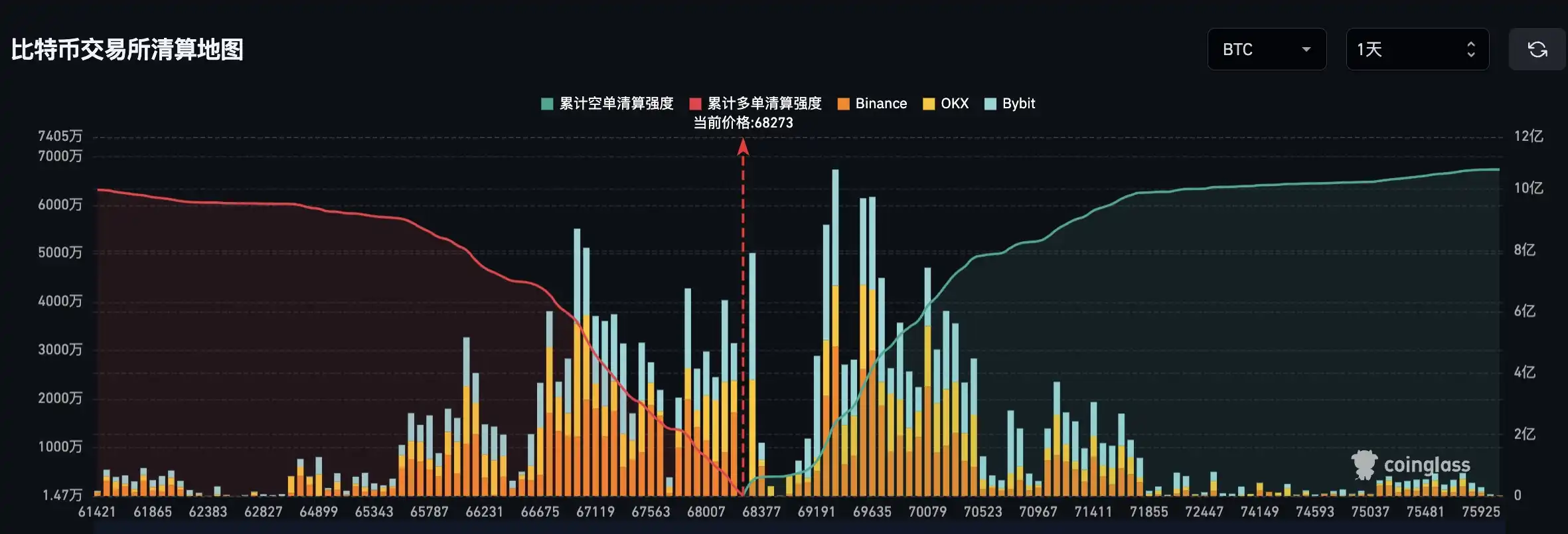This screenshot has width=1568, height=534.
Task: Click the coinglass mascot logo watermark
Action: [1364, 464]
